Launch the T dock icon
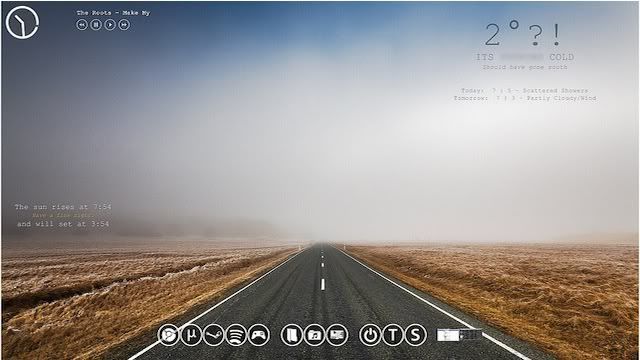The height and width of the screenshot is (360, 640). click(392, 335)
